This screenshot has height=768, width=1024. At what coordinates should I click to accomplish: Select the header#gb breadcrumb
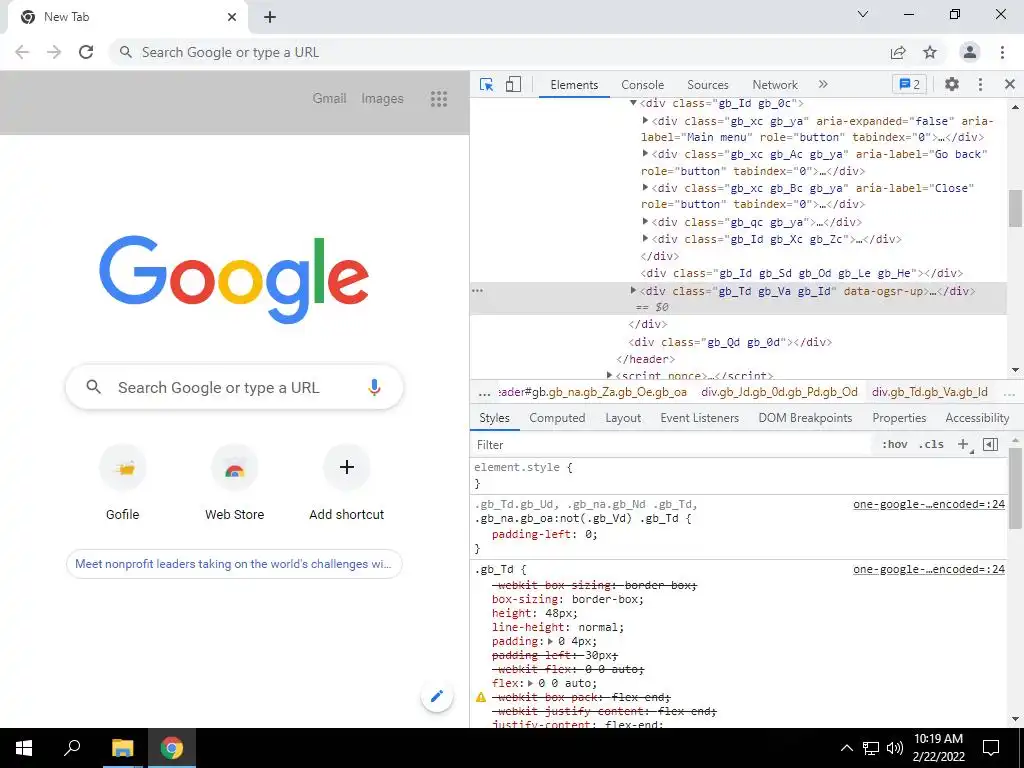click(x=592, y=392)
